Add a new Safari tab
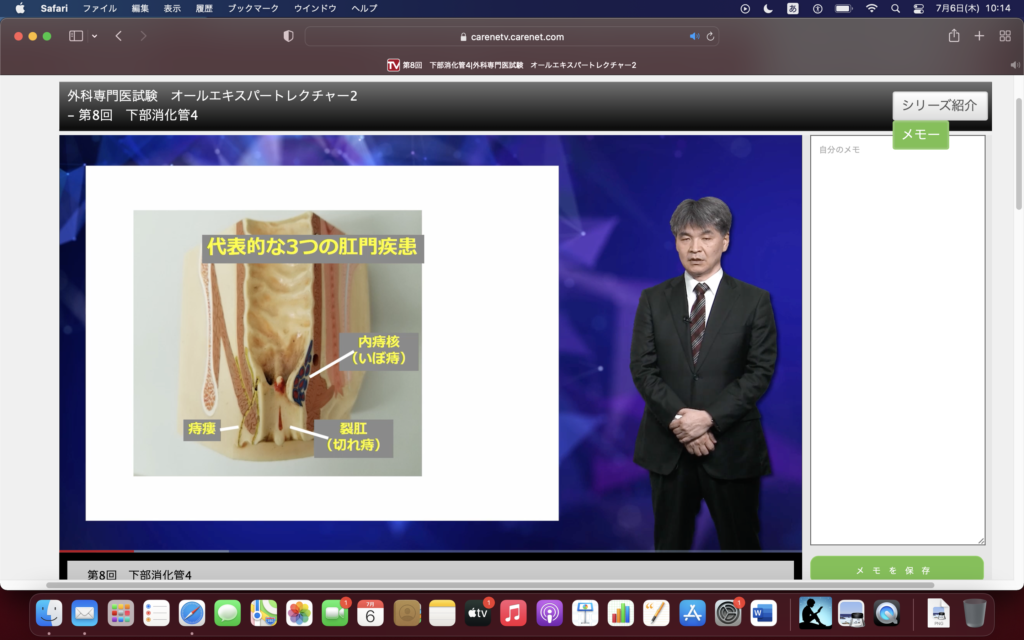The image size is (1024, 640). coord(979,36)
